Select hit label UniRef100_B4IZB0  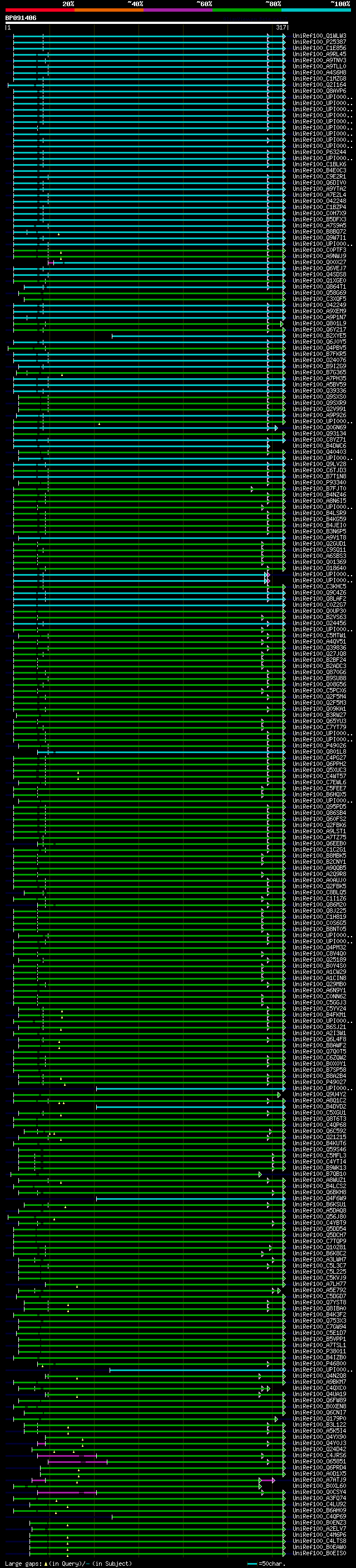pyautogui.click(x=319, y=1357)
